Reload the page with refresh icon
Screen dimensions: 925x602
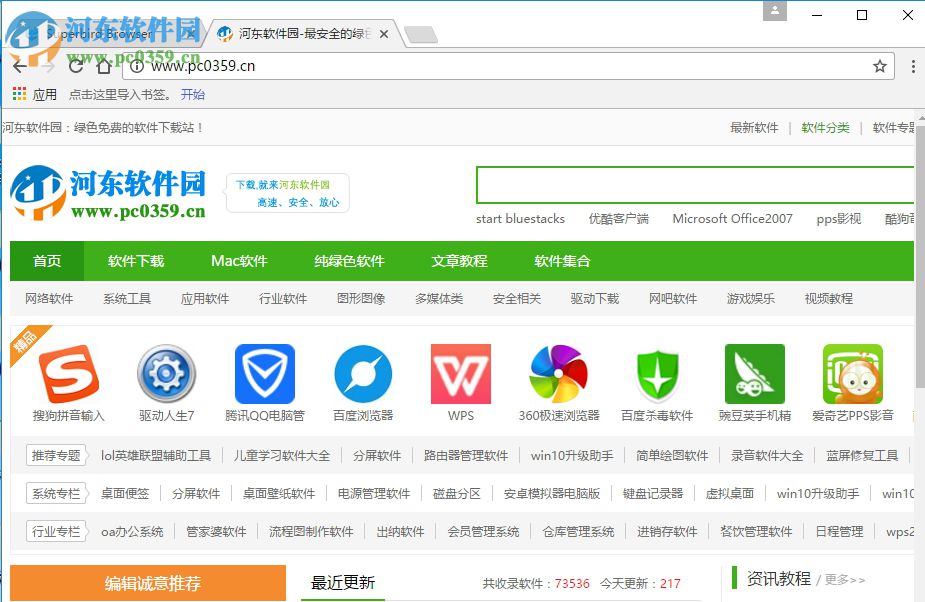pyautogui.click(x=76, y=66)
